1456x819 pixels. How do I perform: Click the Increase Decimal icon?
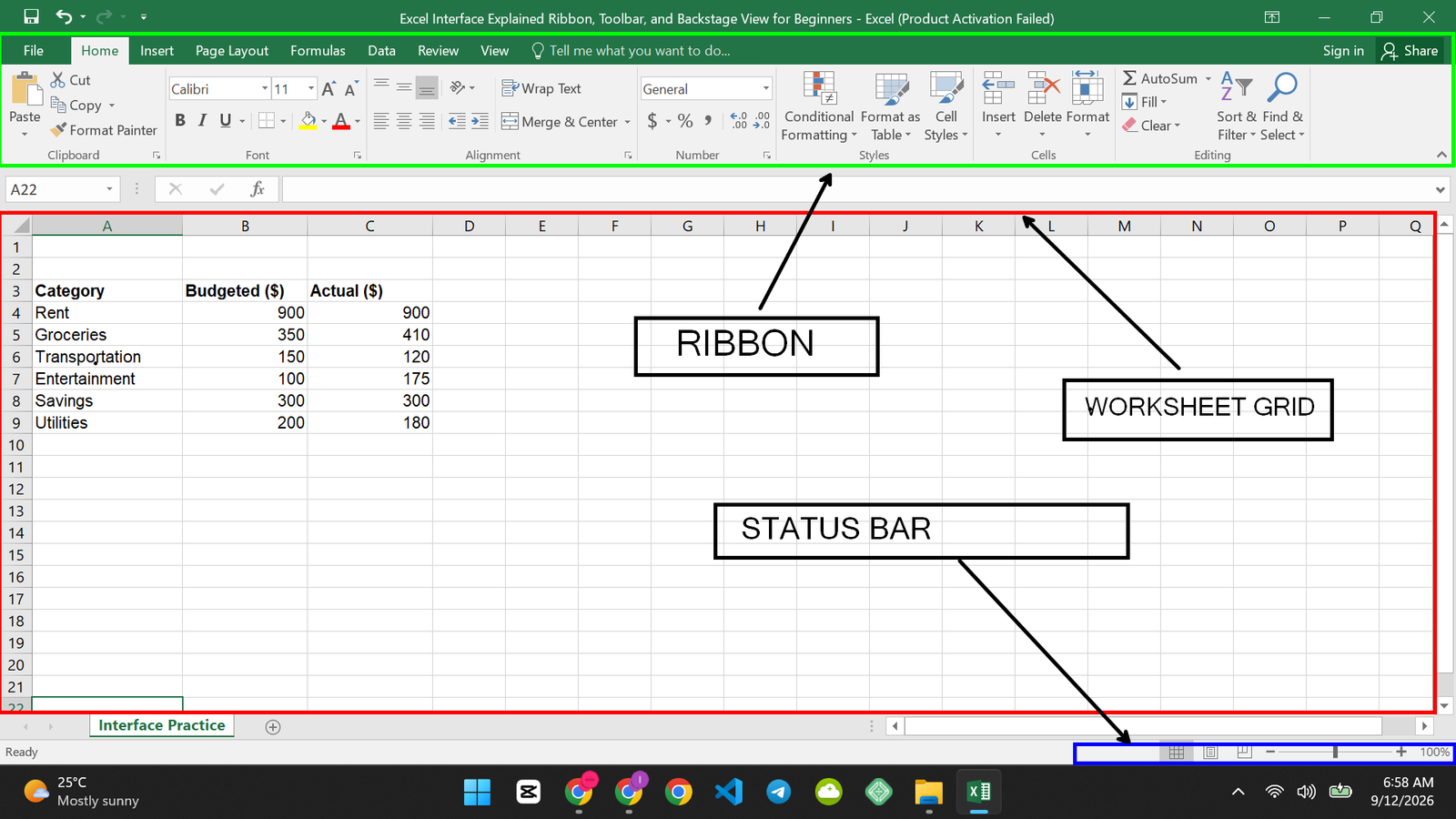coord(739,121)
